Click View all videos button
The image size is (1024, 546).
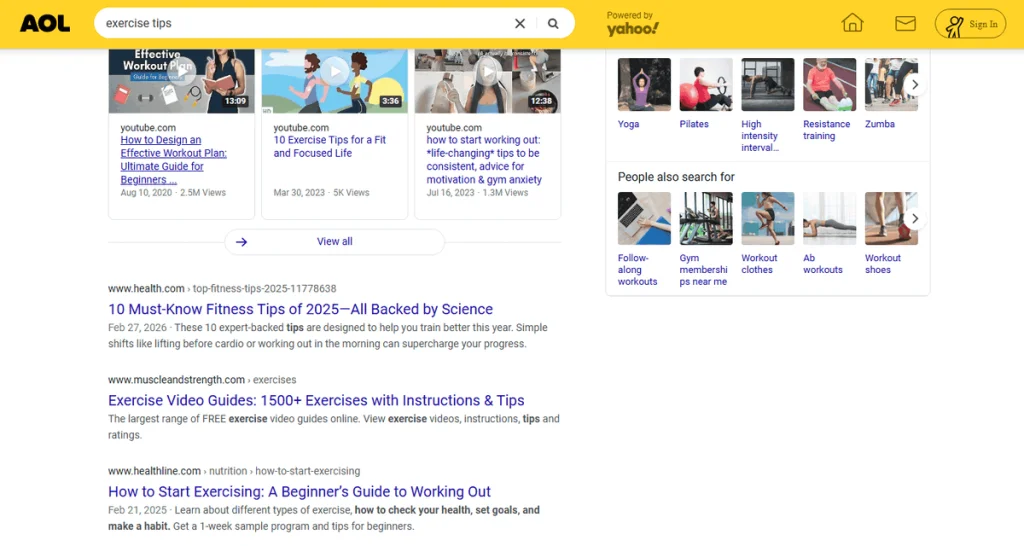pyautogui.click(x=334, y=242)
